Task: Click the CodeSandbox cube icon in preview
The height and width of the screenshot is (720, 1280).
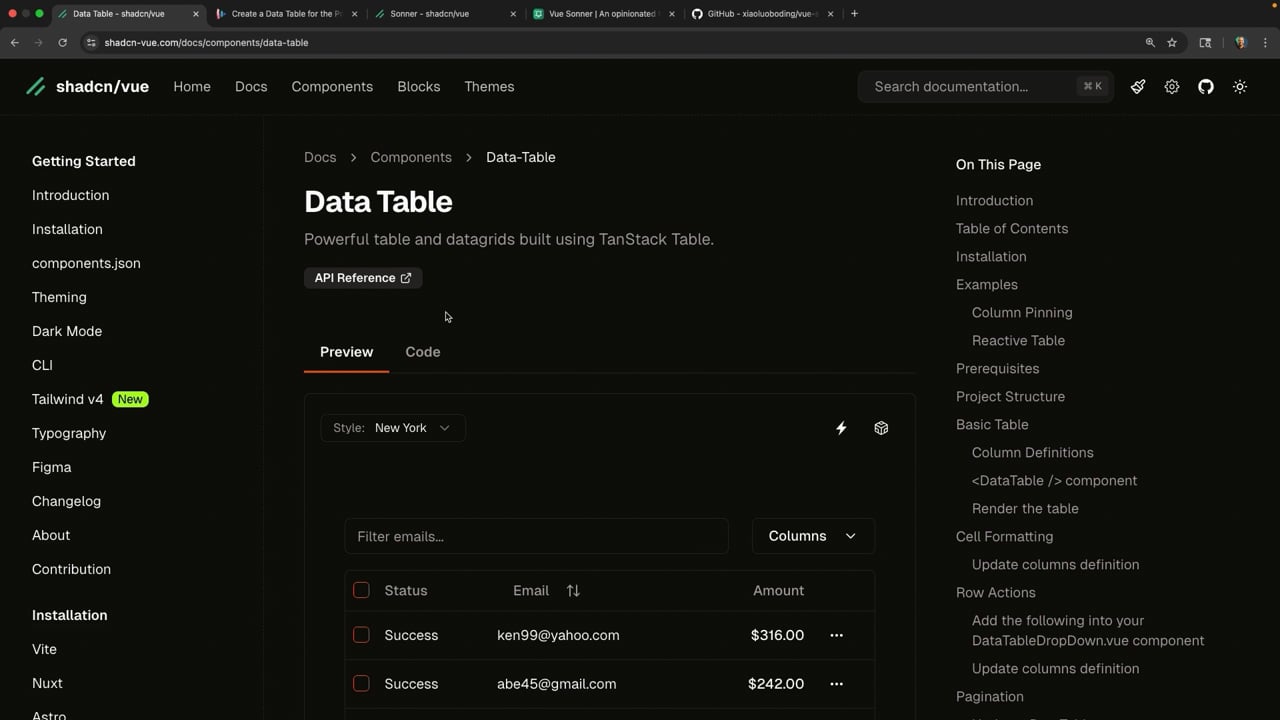Action: tap(881, 428)
